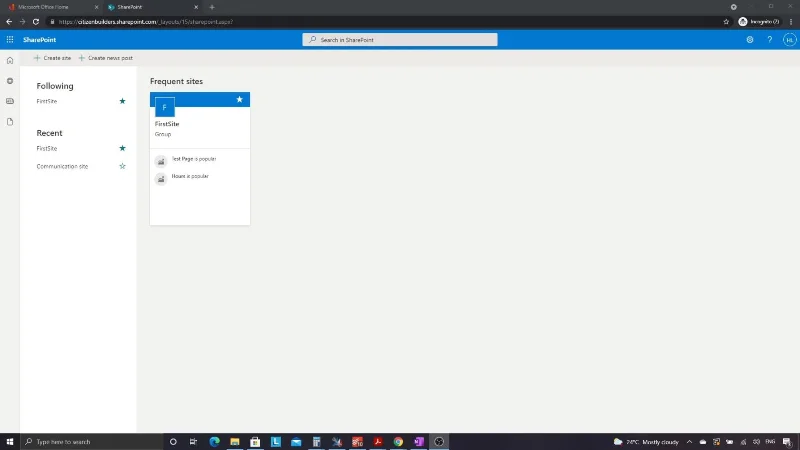The height and width of the screenshot is (450, 800).
Task: Unfollow FirstSite under Recent
Action: coord(122,148)
